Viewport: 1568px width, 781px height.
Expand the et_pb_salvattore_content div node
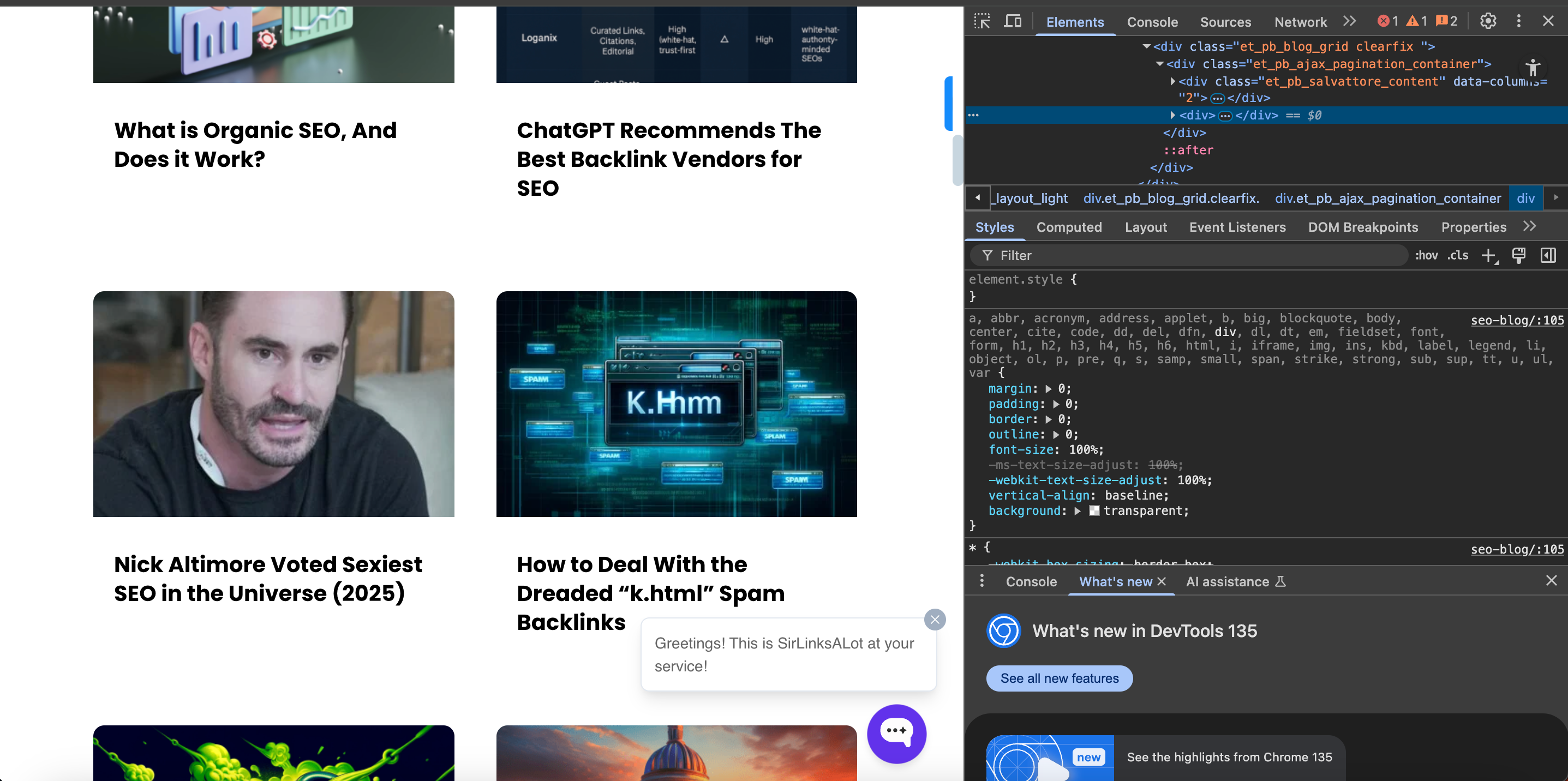tap(1172, 81)
